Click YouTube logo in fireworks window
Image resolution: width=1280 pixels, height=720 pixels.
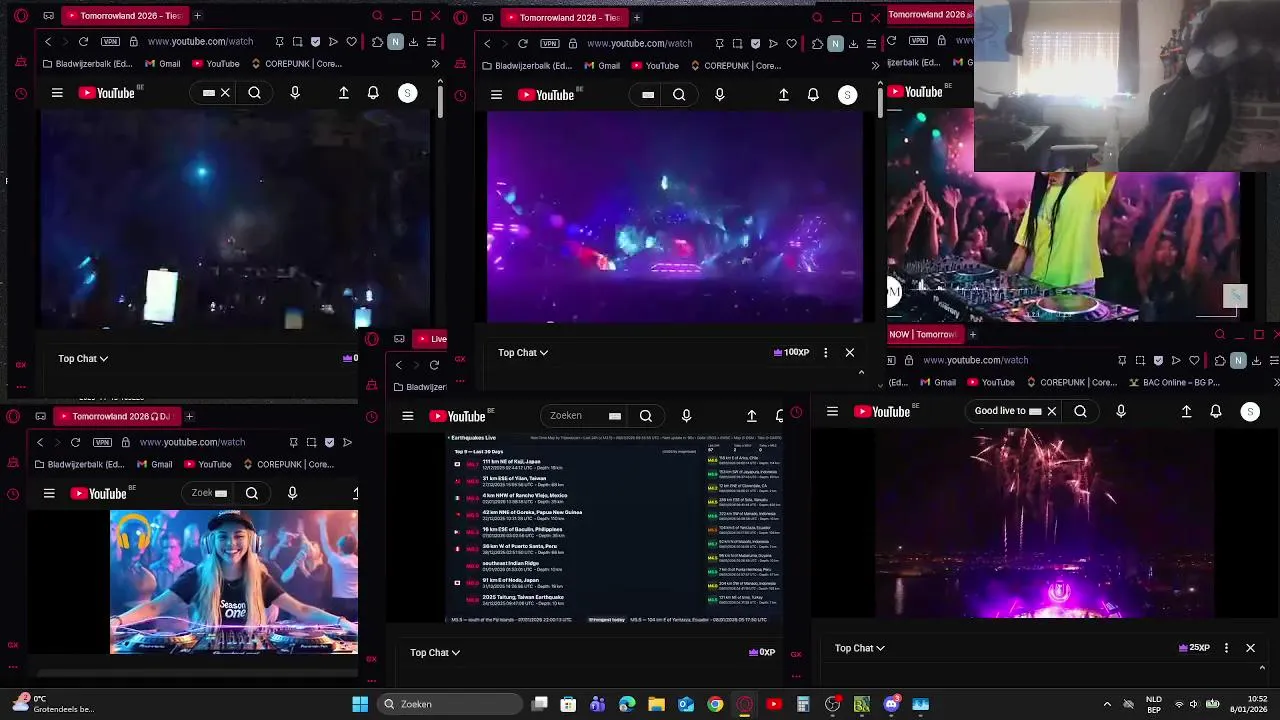[881, 411]
